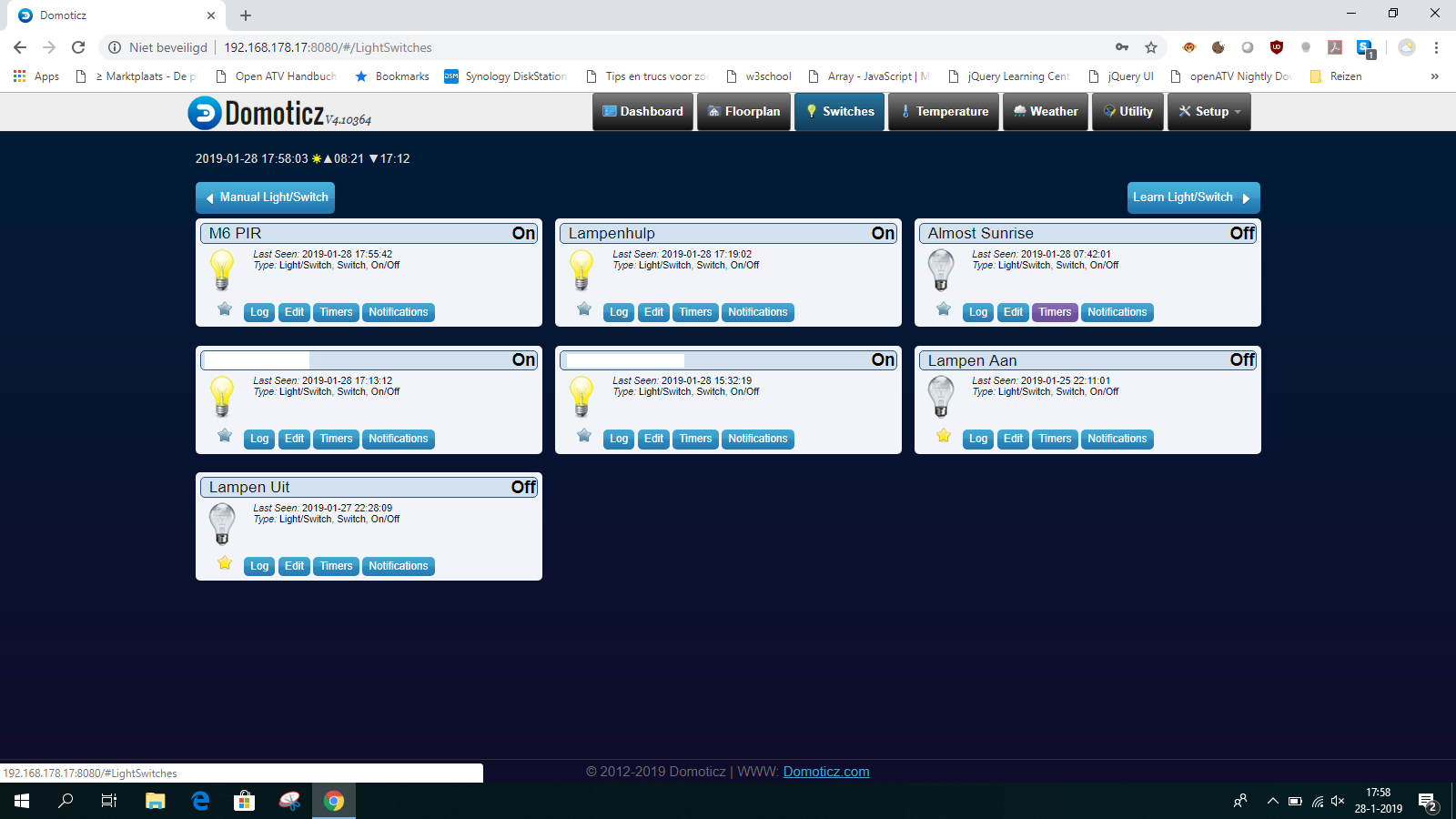
Task: Click the volume muted icon
Action: (1338, 801)
